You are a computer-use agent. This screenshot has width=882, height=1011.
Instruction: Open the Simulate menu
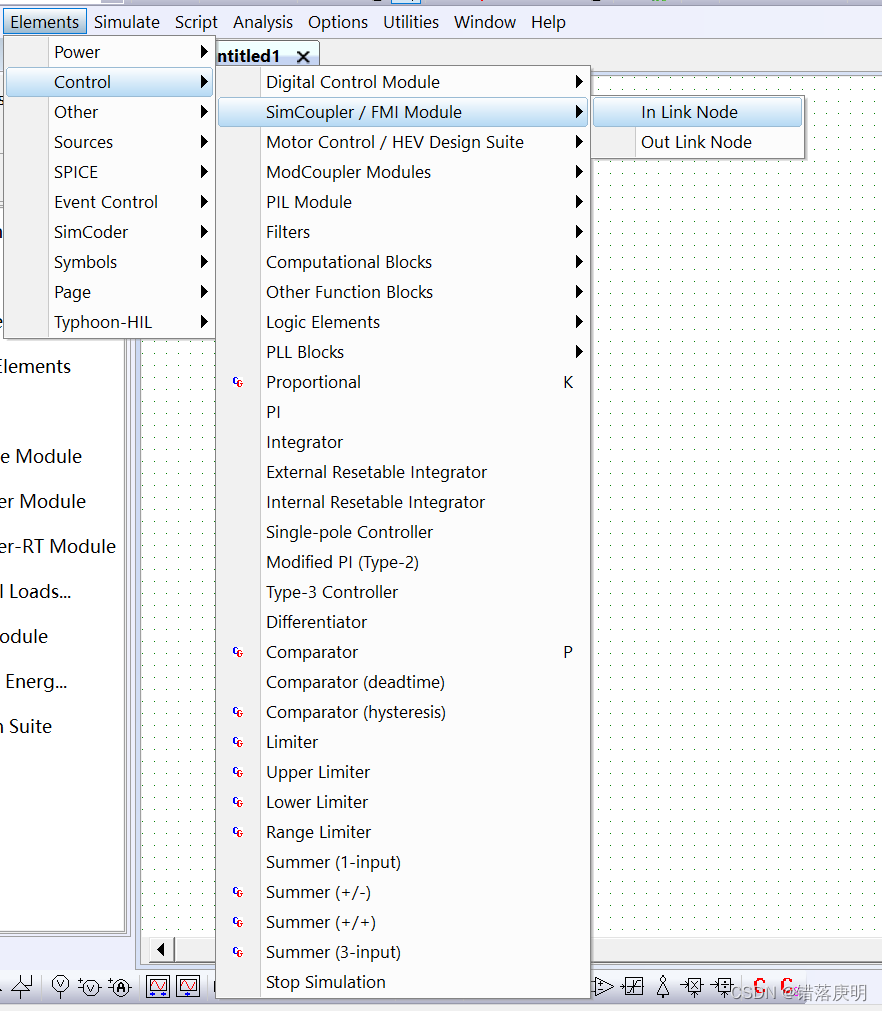click(127, 22)
